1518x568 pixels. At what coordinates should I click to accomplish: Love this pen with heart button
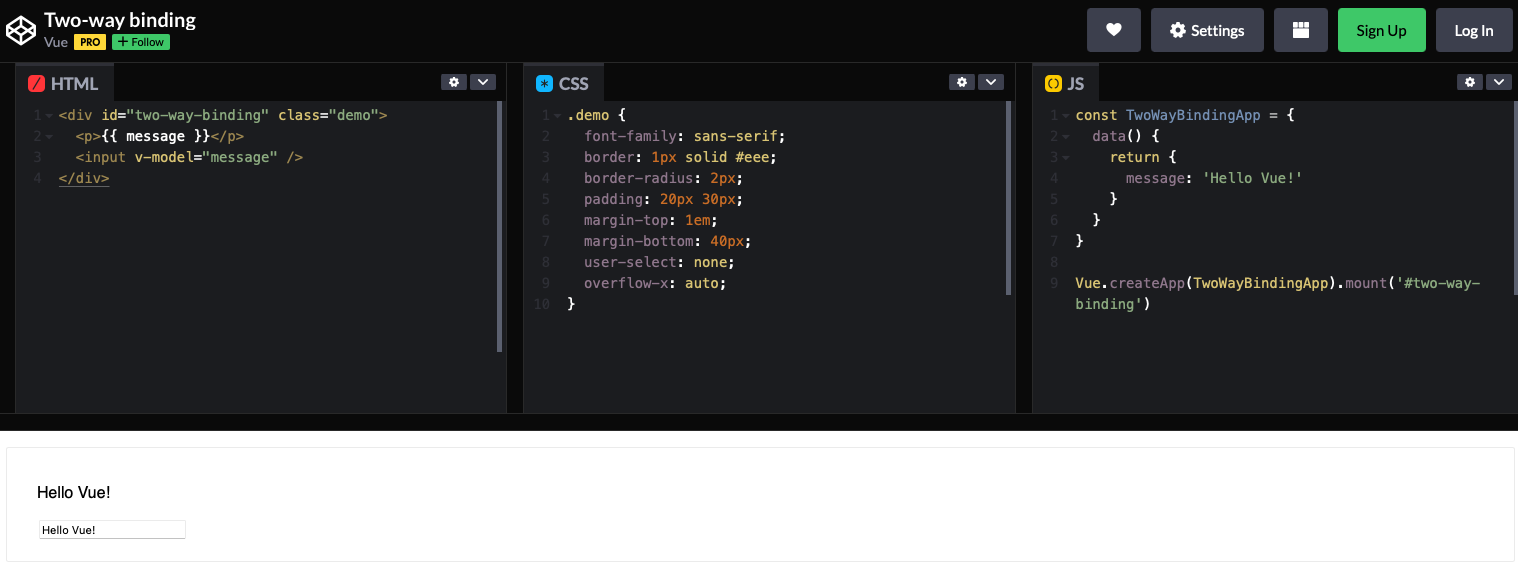point(1114,30)
